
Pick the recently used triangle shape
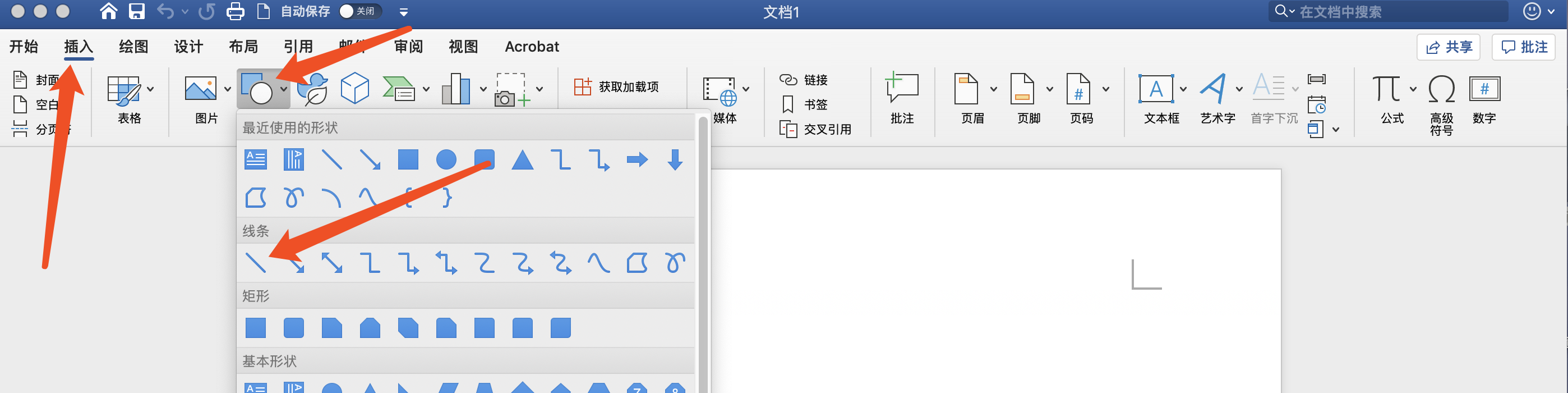[x=522, y=159]
